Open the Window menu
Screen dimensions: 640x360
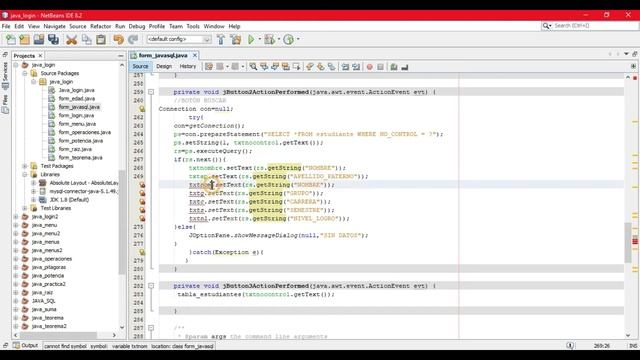pos(214,26)
